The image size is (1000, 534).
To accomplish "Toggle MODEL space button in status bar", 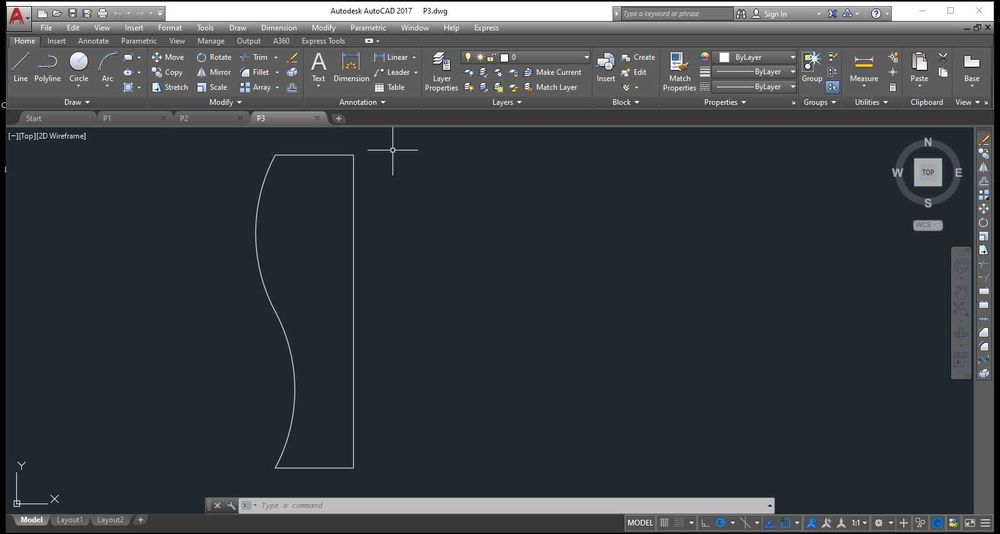I will pyautogui.click(x=640, y=523).
